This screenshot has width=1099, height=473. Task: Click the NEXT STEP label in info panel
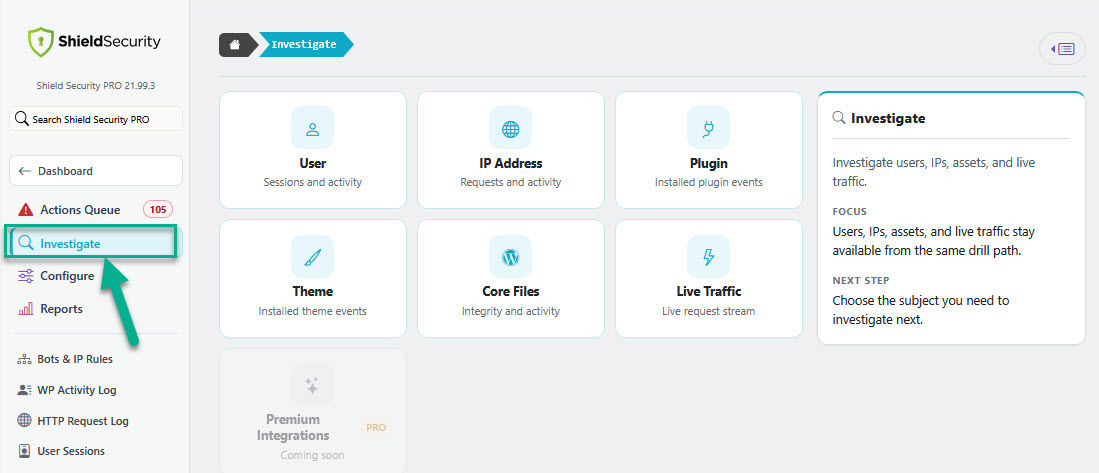tap(861, 280)
